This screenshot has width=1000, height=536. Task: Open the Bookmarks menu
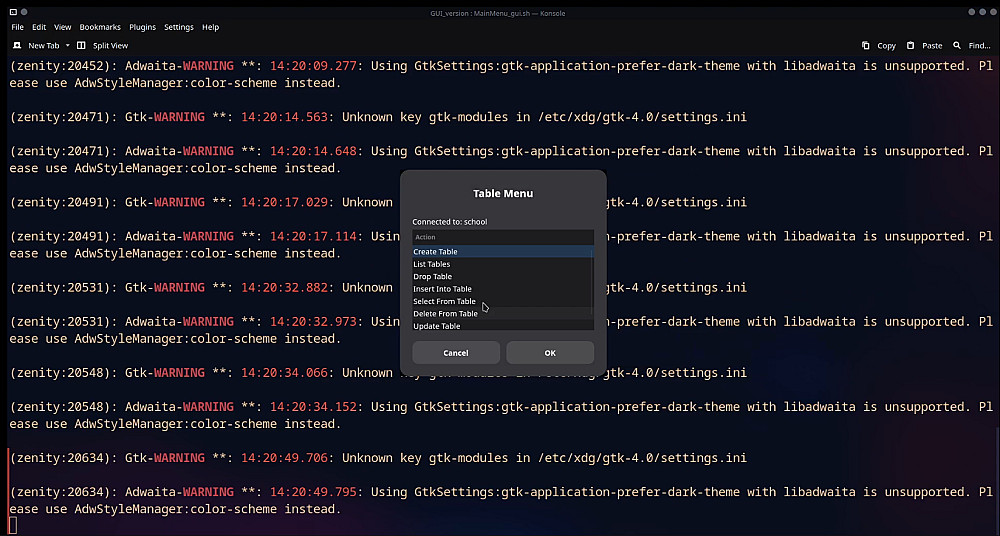click(100, 27)
